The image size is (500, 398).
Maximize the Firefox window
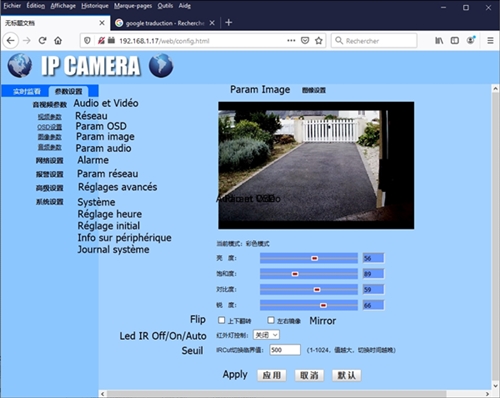point(466,7)
